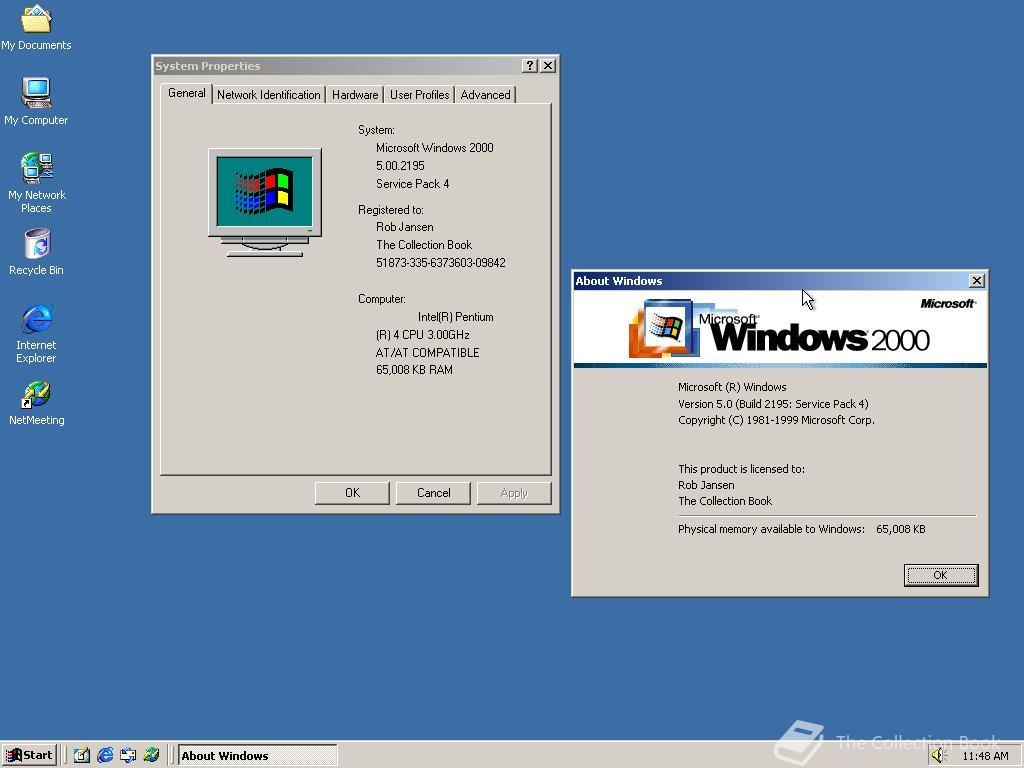Launch Internet Explorer desktop icon
Image resolution: width=1024 pixels, height=768 pixels.
click(x=37, y=333)
